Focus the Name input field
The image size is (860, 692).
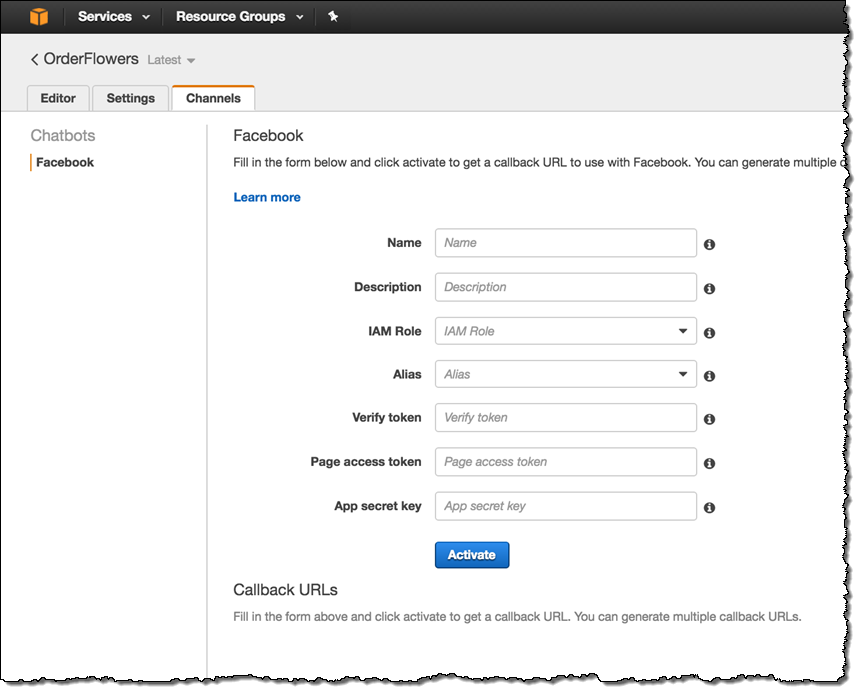pyautogui.click(x=565, y=243)
